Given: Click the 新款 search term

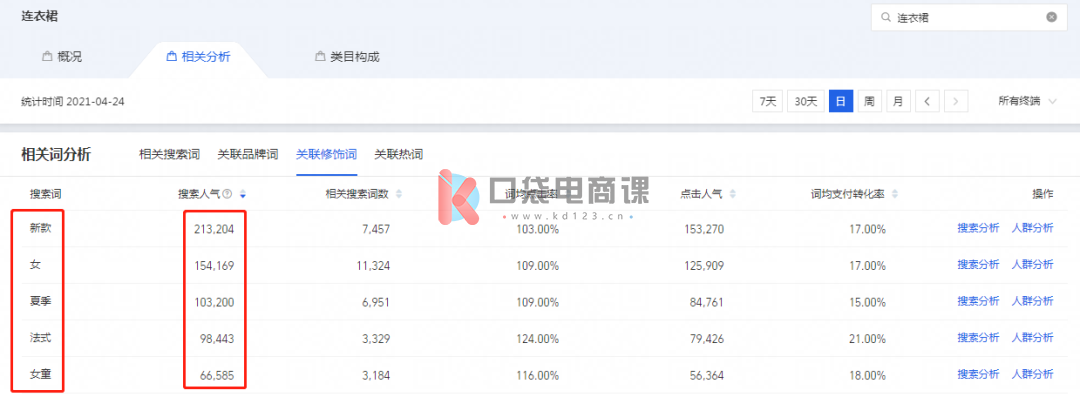Looking at the screenshot, I should point(40,228).
